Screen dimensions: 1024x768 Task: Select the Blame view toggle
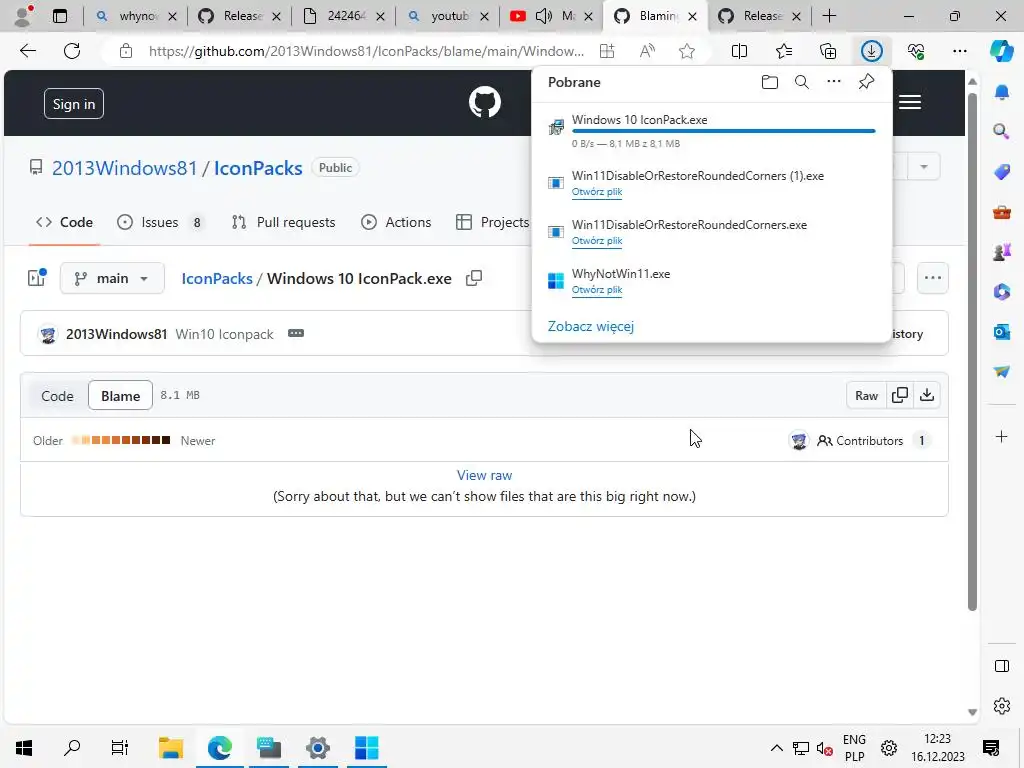(x=120, y=396)
